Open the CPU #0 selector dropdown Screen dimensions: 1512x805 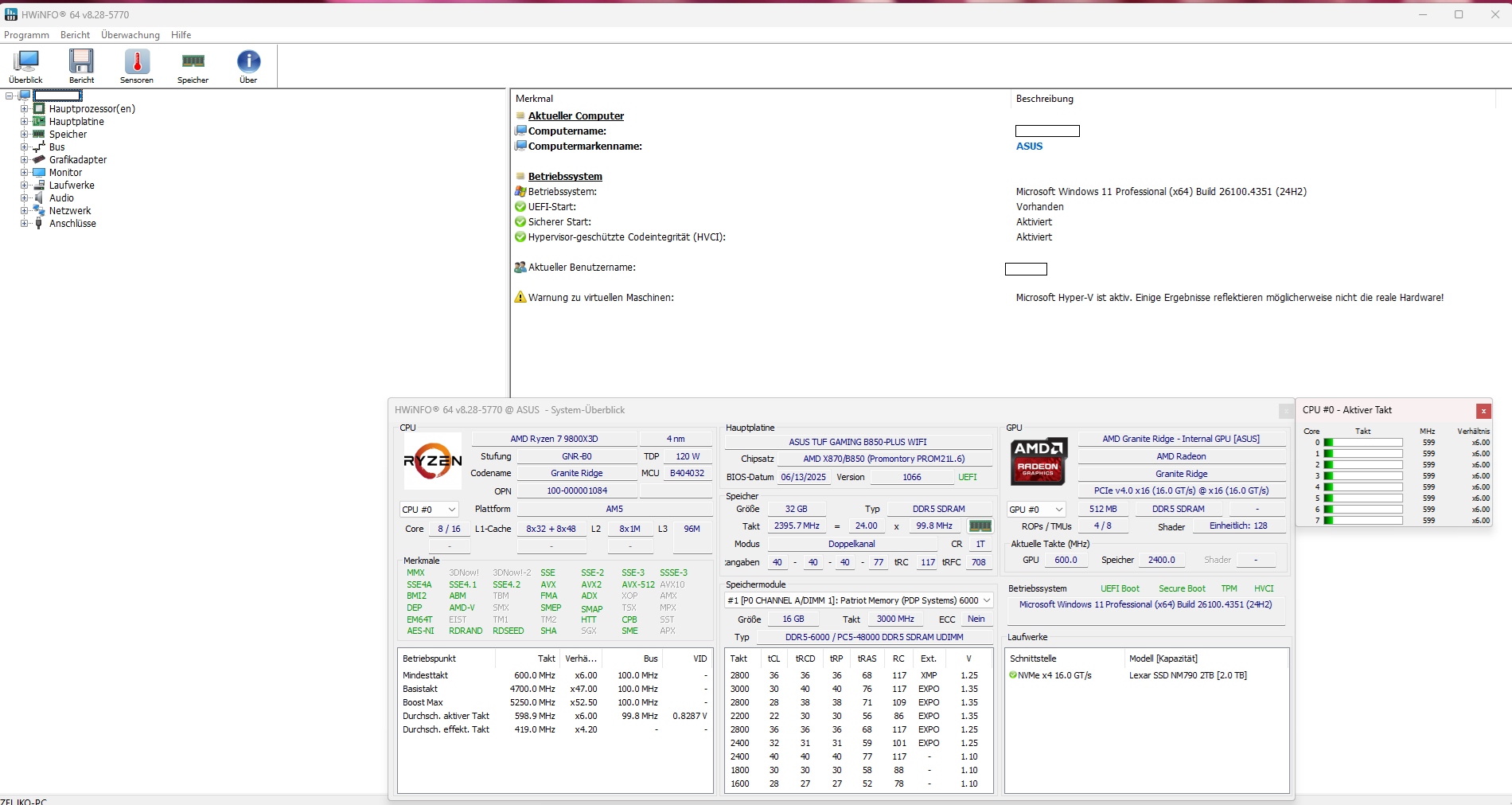[429, 510]
